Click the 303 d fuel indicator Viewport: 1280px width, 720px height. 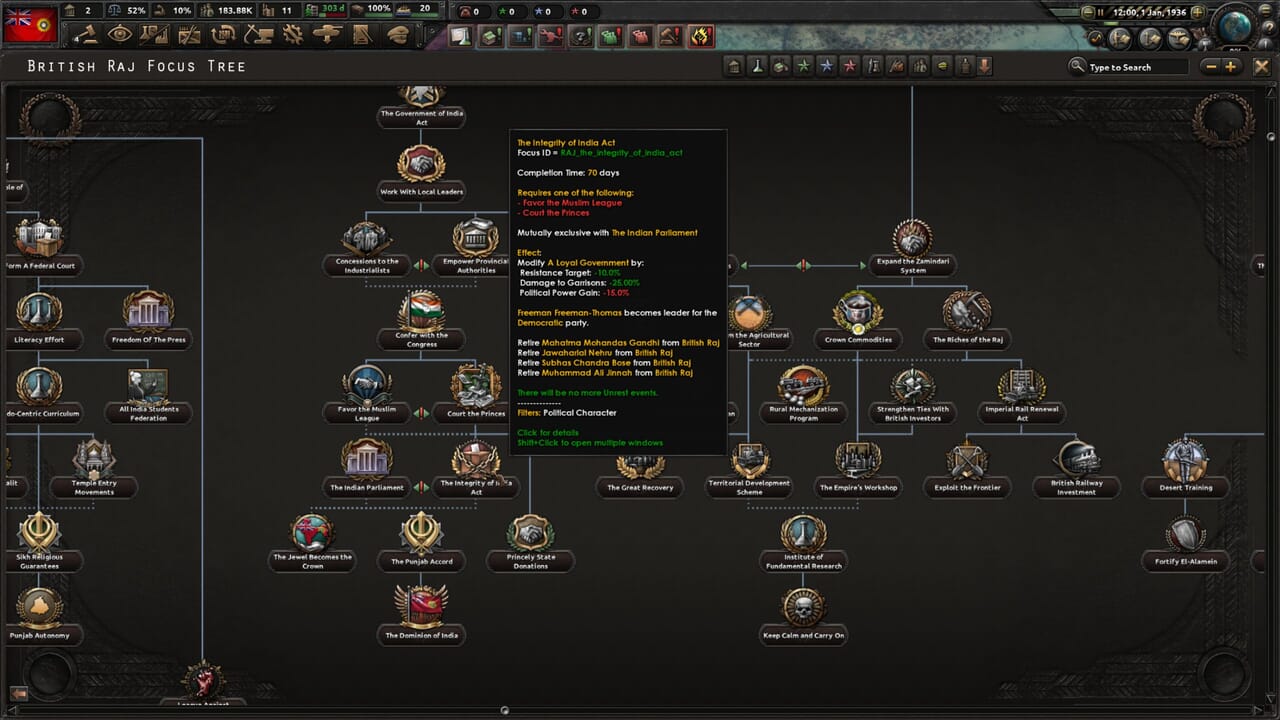tap(324, 10)
